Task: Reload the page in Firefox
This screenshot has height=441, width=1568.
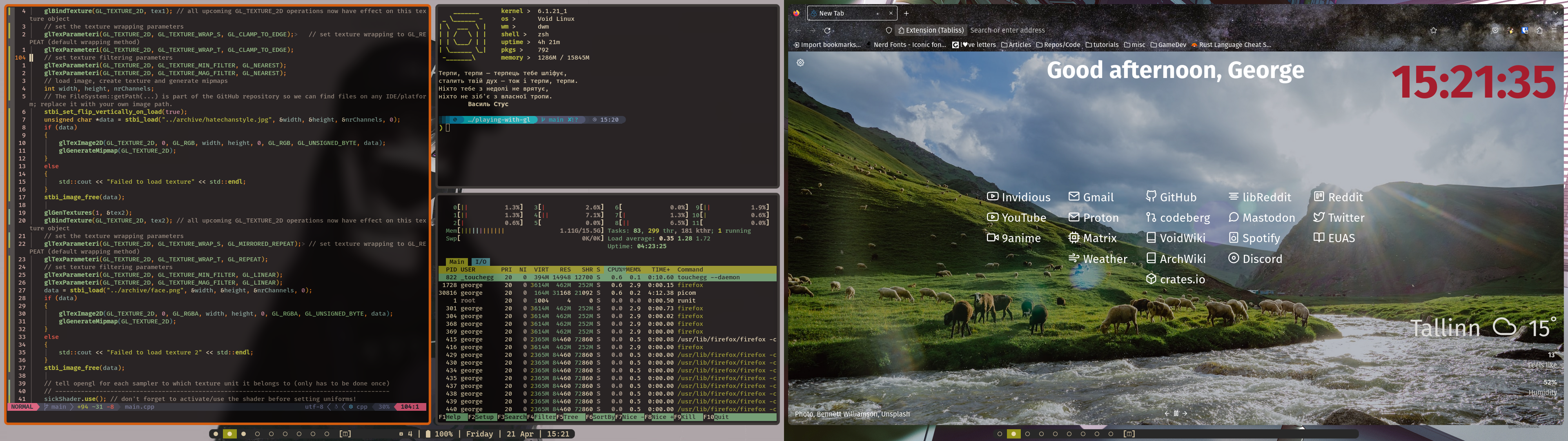Action: [x=826, y=30]
